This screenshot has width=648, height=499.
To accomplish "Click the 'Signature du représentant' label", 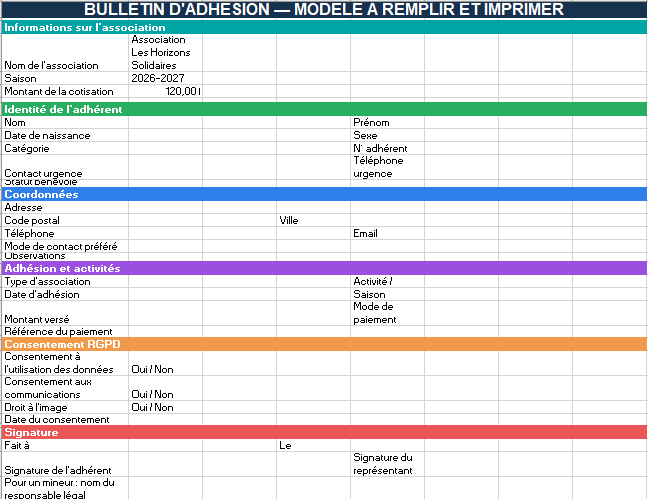I will pos(387,464).
